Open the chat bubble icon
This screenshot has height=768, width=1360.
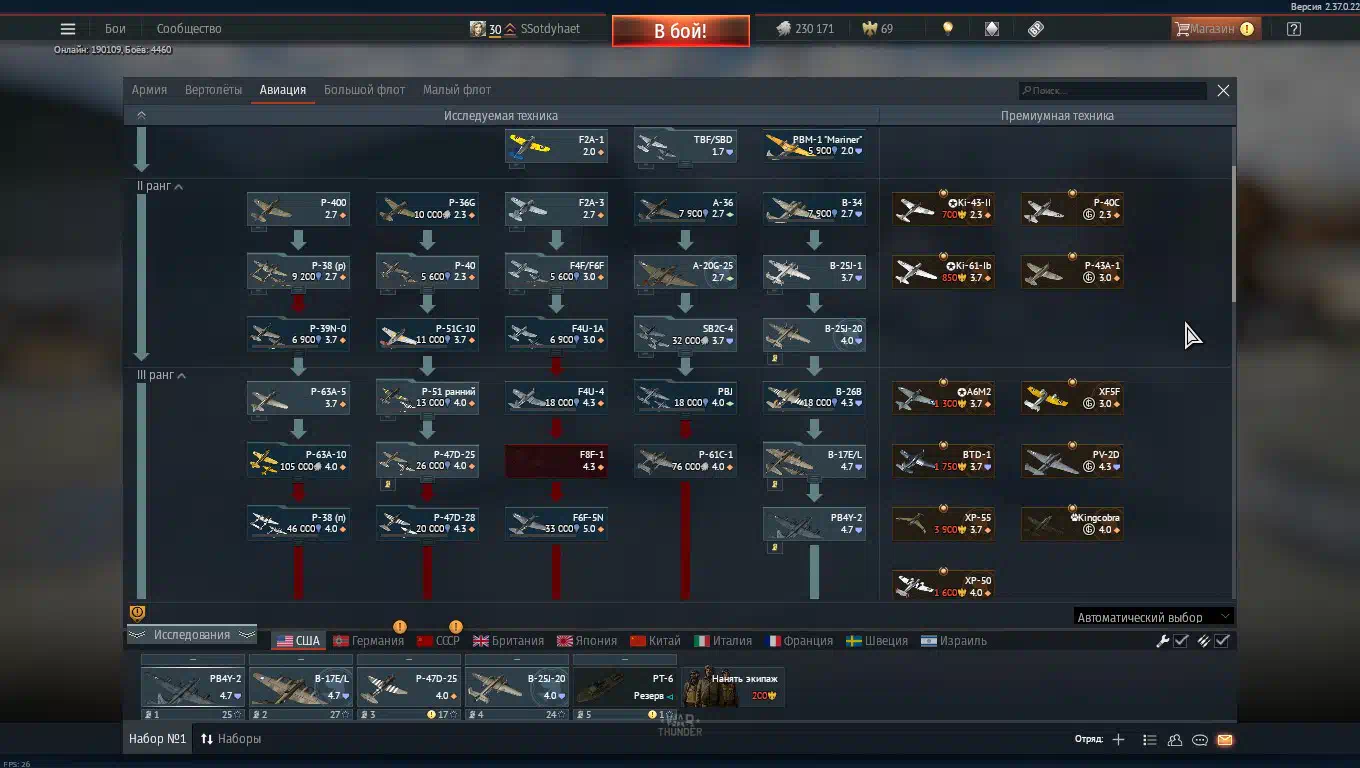click(x=1200, y=740)
